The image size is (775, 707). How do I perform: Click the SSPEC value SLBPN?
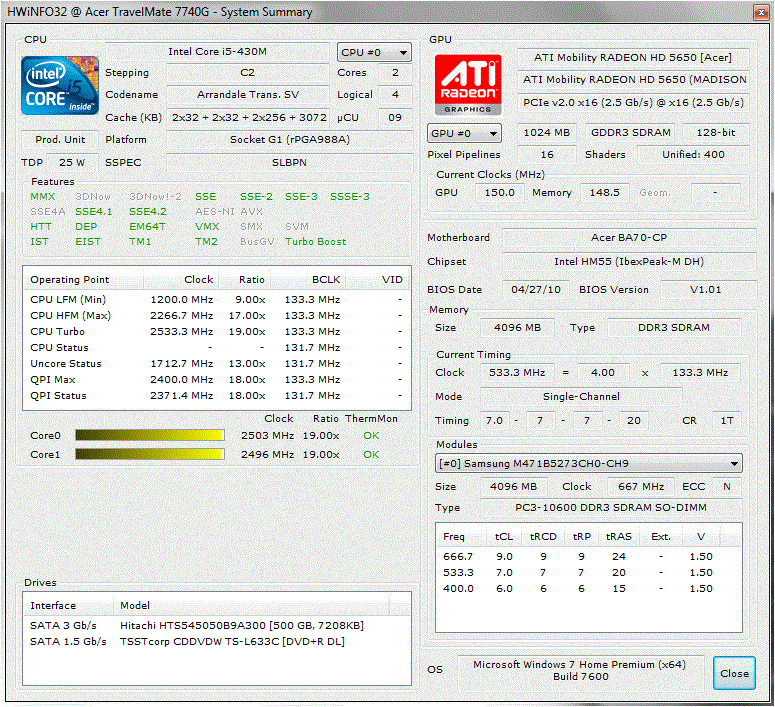click(x=290, y=162)
